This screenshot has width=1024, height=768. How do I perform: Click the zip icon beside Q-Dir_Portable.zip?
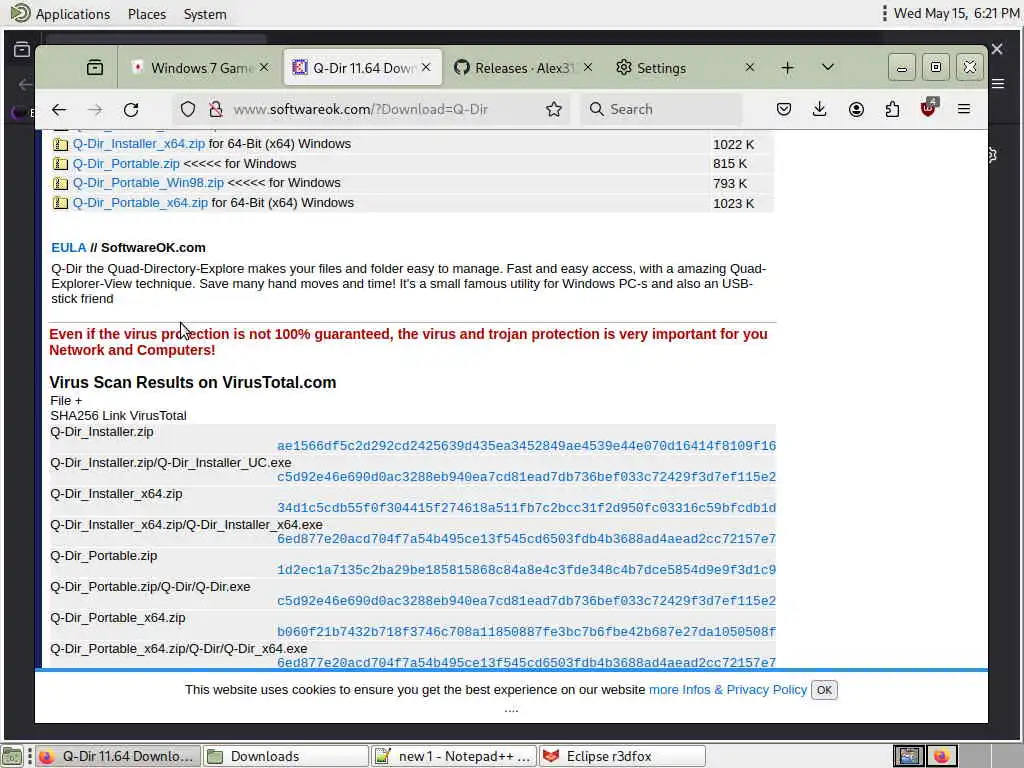pos(61,164)
